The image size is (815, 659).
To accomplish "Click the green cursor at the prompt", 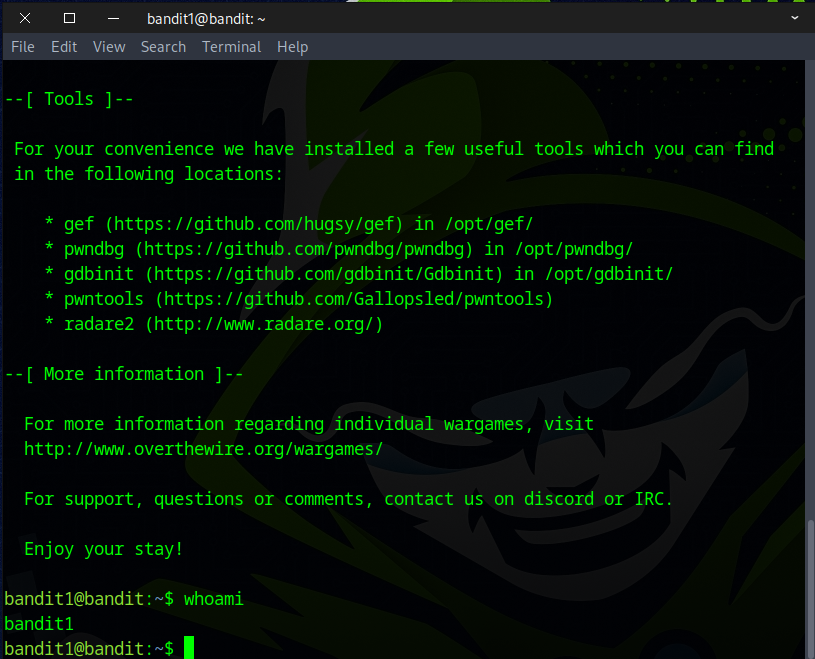I will click(189, 648).
